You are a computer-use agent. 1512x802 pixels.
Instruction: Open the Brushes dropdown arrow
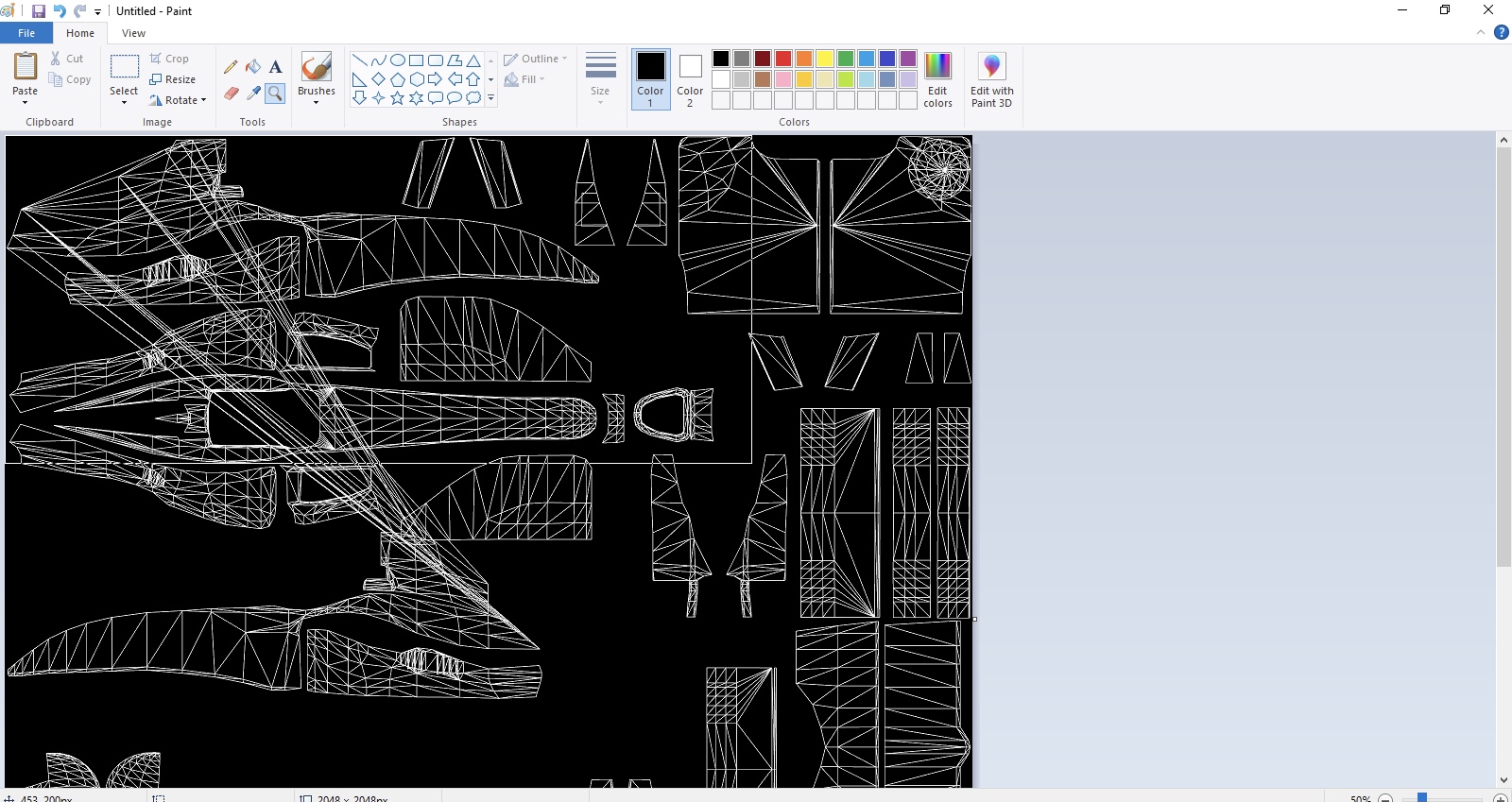click(x=317, y=102)
